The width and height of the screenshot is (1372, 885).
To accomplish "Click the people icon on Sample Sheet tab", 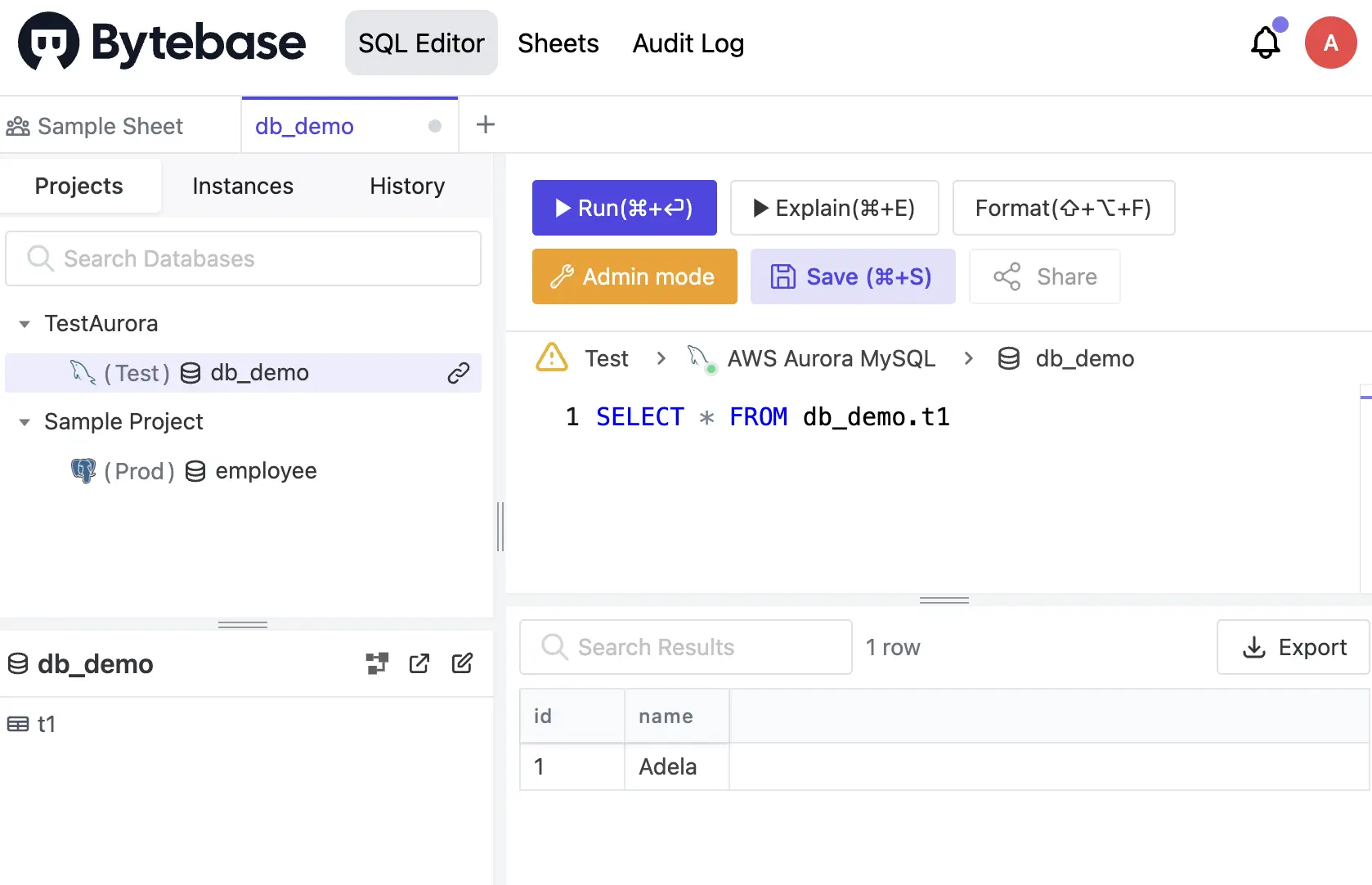I will (18, 126).
